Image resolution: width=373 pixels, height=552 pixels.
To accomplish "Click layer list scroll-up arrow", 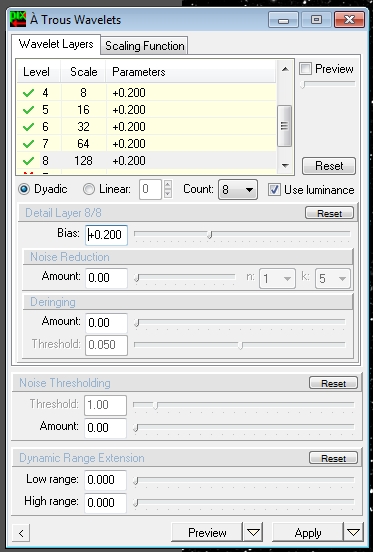I will (x=285, y=69).
